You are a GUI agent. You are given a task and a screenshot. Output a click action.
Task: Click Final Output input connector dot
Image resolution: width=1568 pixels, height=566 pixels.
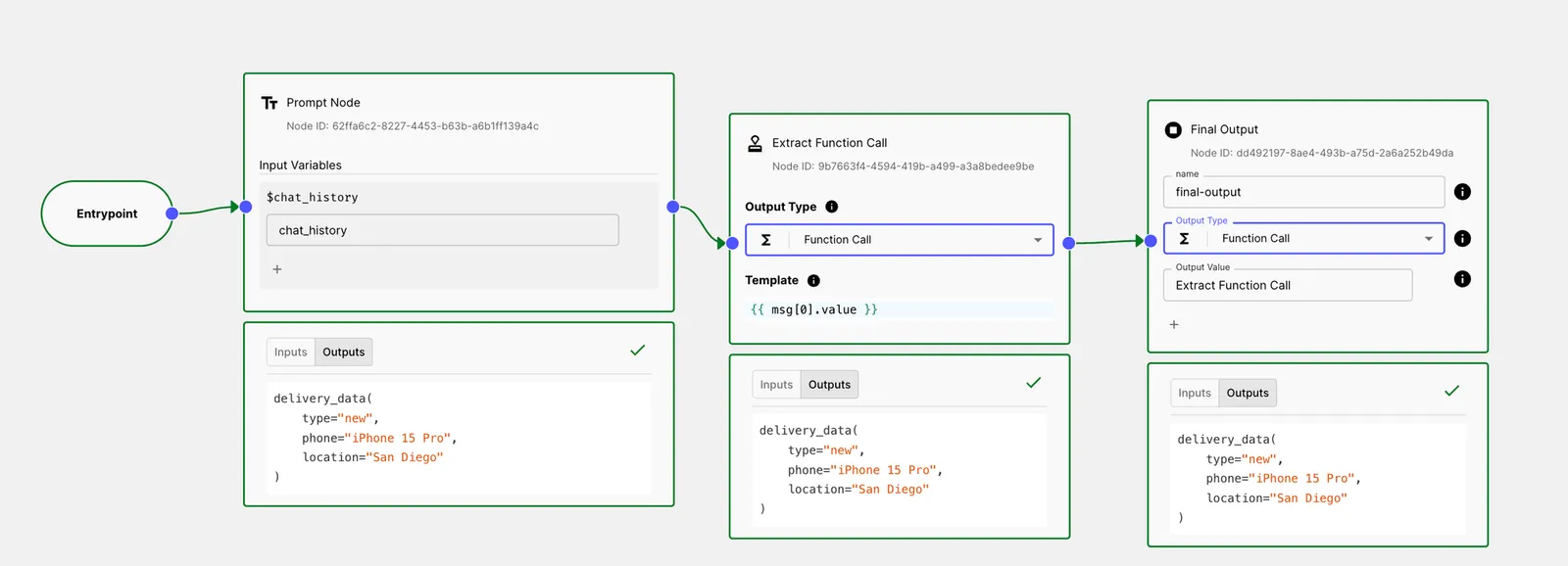tap(1151, 241)
